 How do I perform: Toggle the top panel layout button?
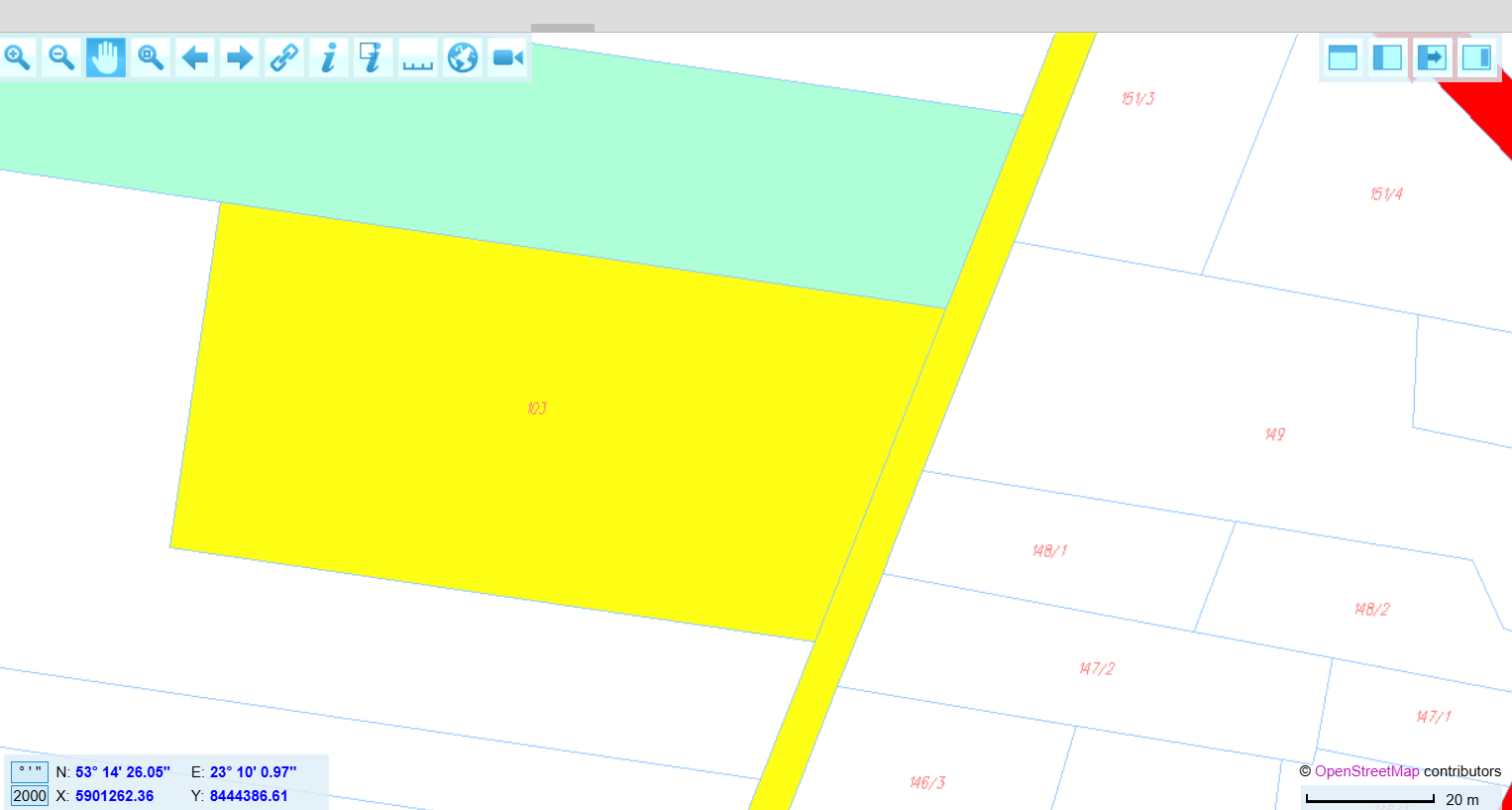coord(1343,58)
